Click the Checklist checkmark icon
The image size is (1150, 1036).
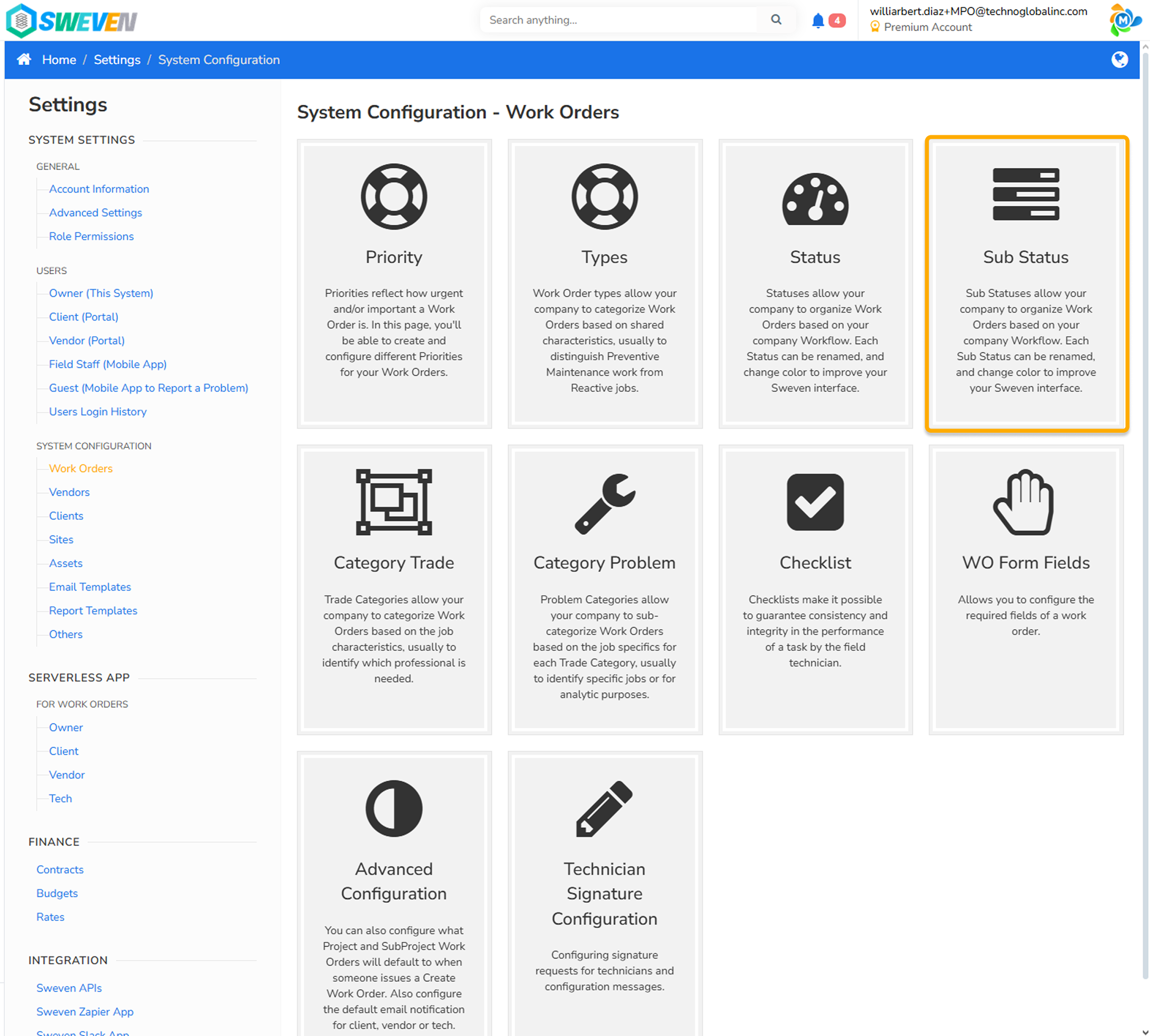[x=815, y=502]
